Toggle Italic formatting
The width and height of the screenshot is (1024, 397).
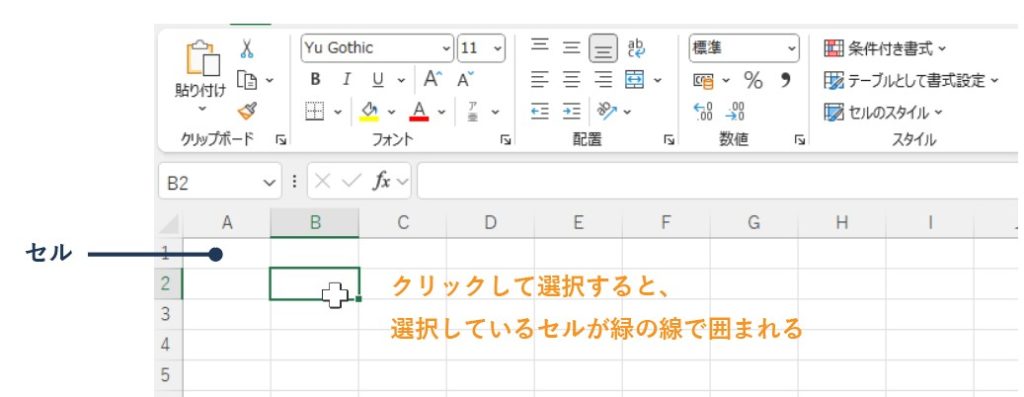(x=347, y=80)
